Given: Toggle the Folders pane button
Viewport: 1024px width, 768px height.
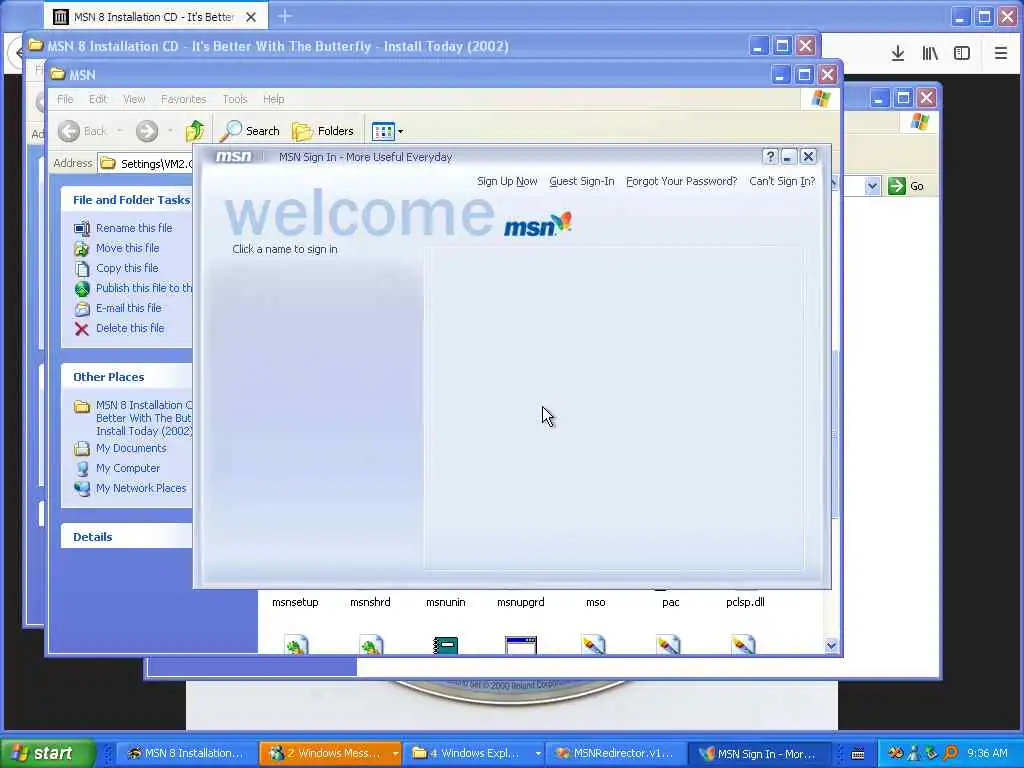Looking at the screenshot, I should click(x=323, y=131).
